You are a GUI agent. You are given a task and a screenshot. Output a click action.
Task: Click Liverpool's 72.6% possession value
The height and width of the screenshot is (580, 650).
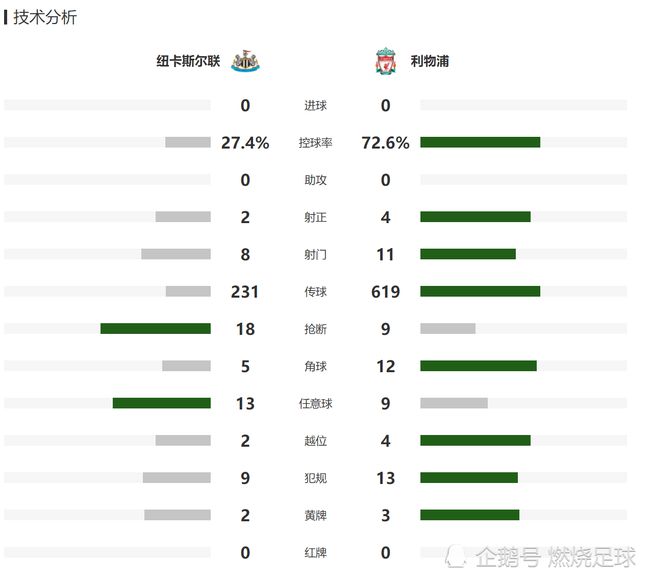[386, 143]
